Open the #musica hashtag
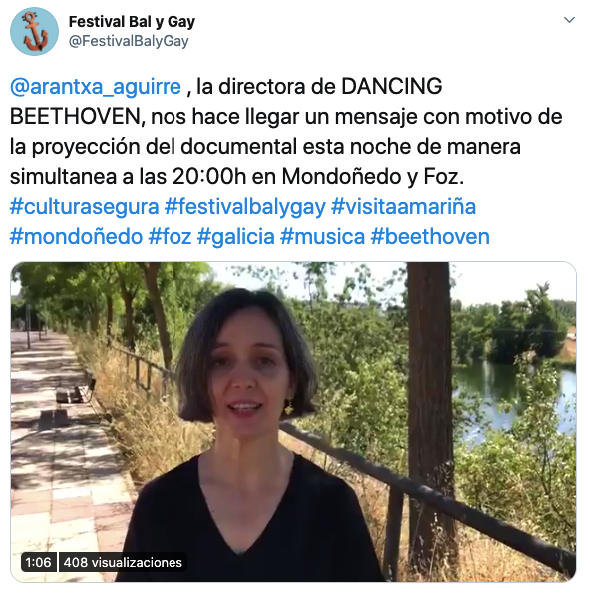The height and width of the screenshot is (593, 590). pos(322,236)
